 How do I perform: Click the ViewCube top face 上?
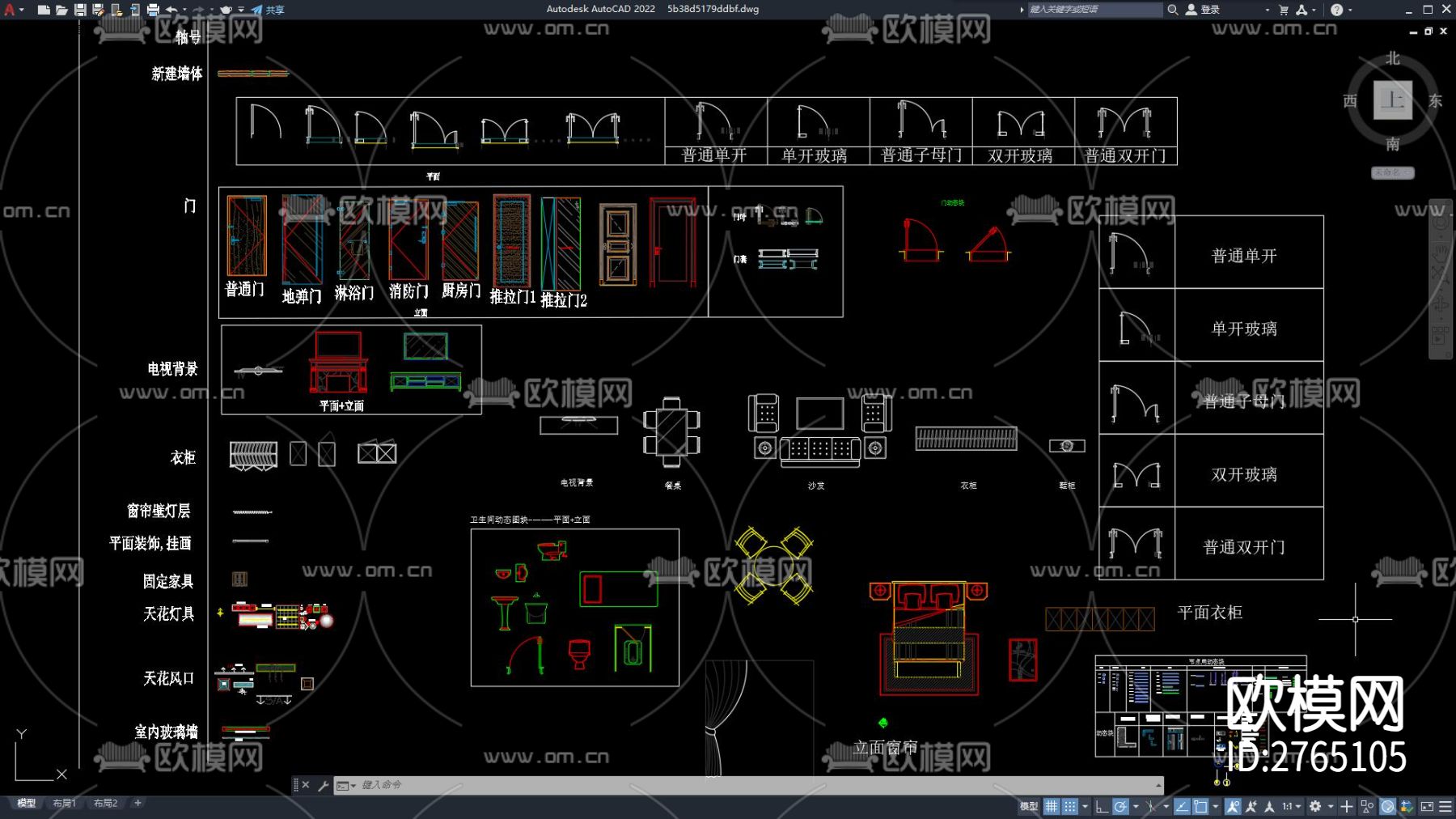(1393, 100)
